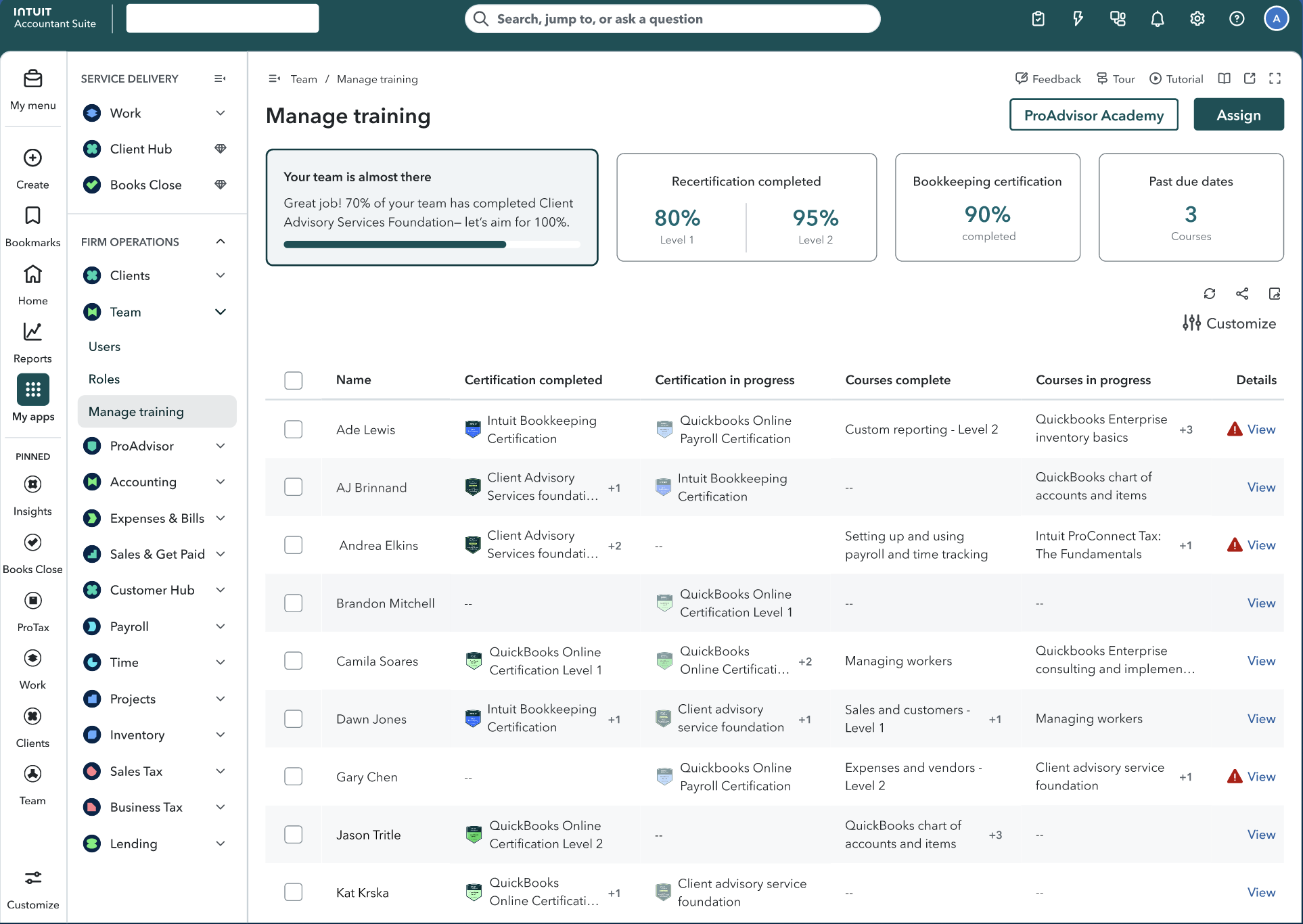Open Reports from the left navigation
Viewport: 1303px width, 924px height.
coord(32,342)
